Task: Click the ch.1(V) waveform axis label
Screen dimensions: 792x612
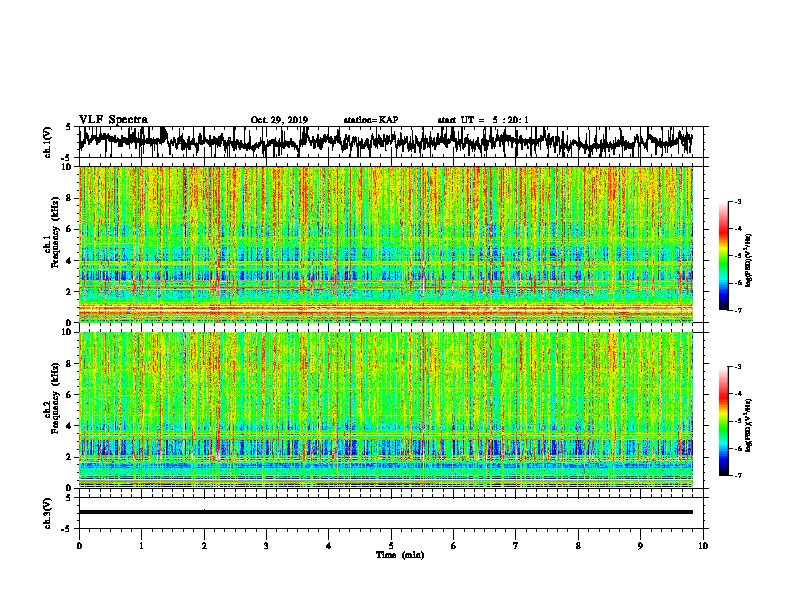Action: (x=48, y=141)
